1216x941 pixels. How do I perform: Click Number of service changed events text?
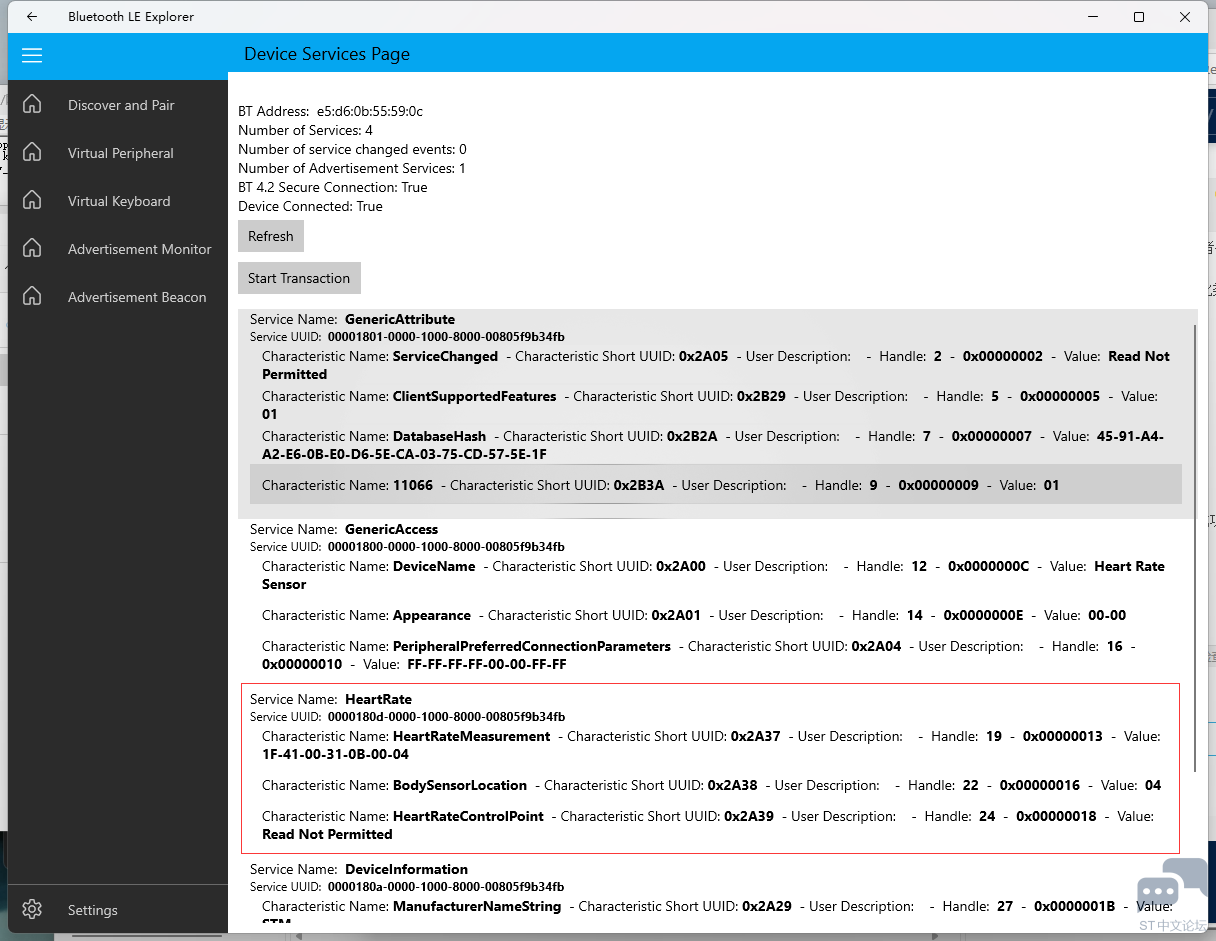[352, 149]
